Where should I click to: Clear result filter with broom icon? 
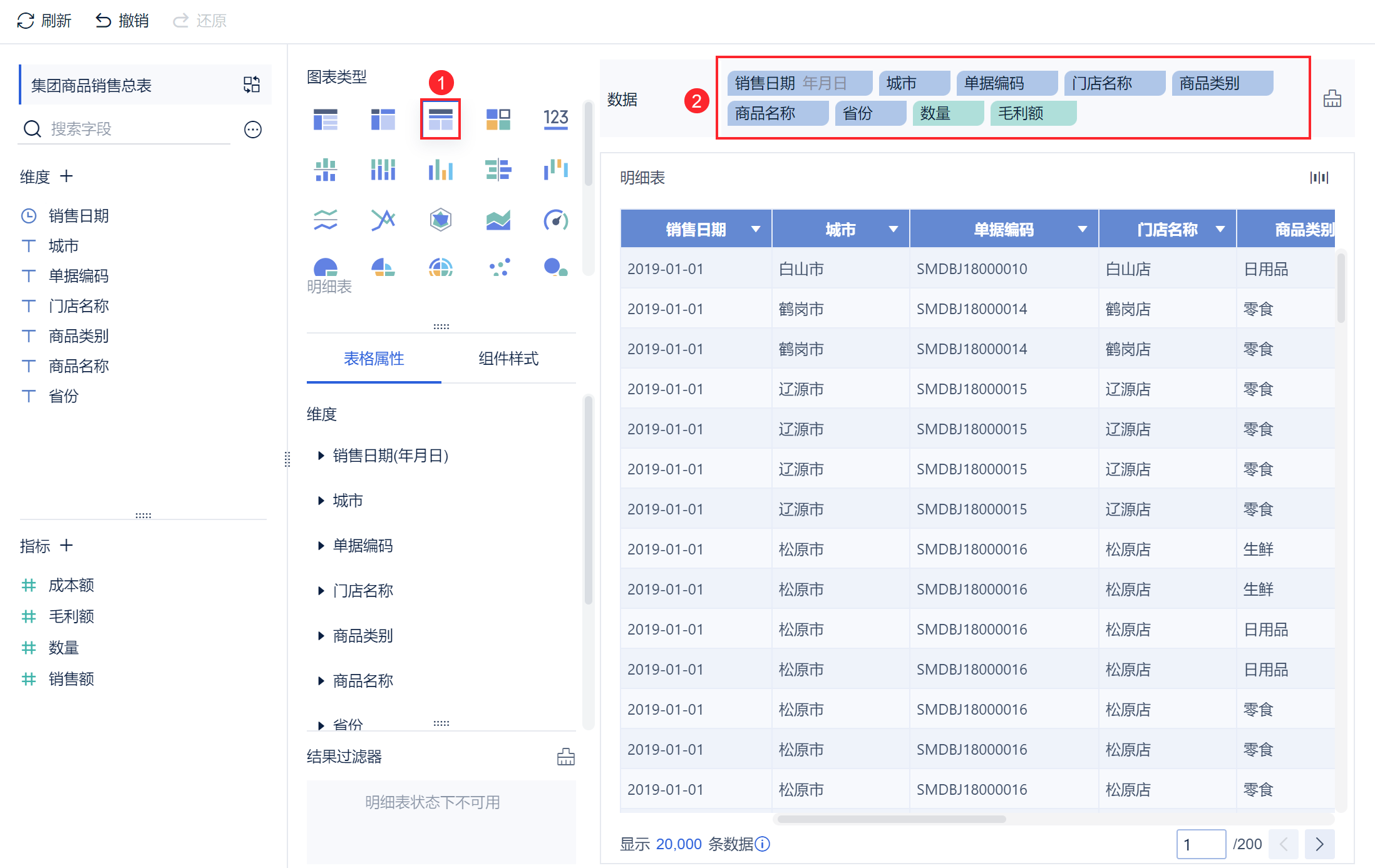pyautogui.click(x=566, y=757)
